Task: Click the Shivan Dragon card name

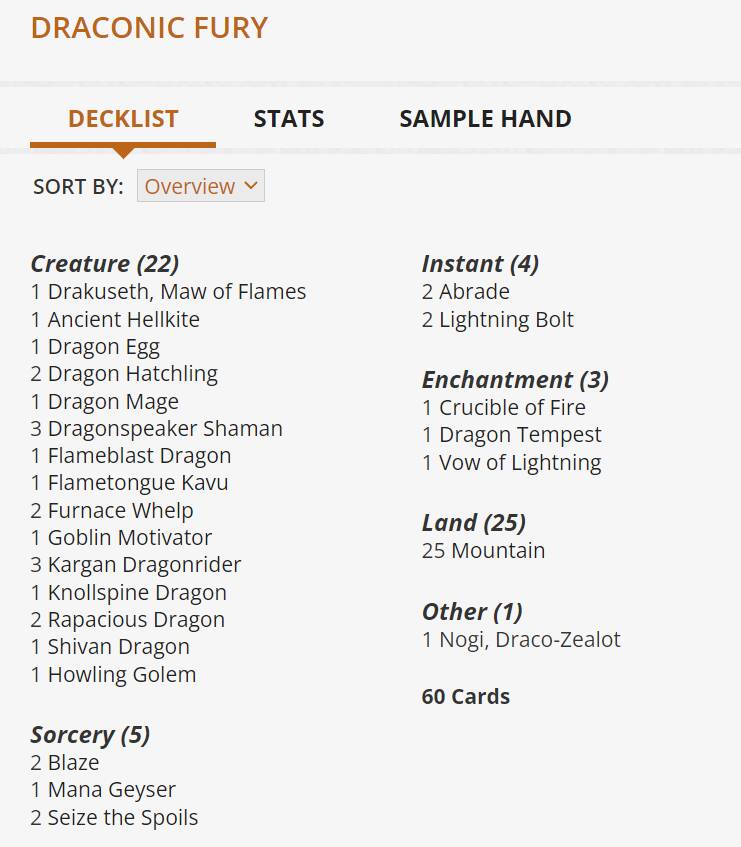Action: tap(118, 647)
